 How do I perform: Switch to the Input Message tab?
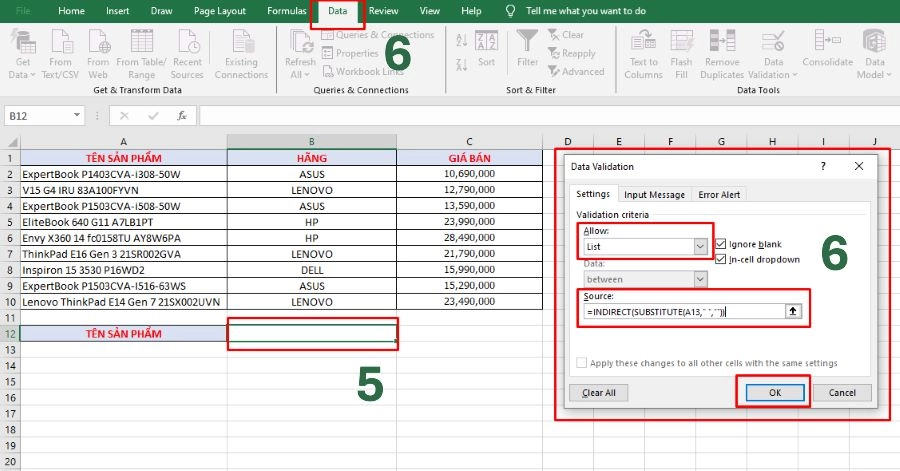tap(654, 194)
